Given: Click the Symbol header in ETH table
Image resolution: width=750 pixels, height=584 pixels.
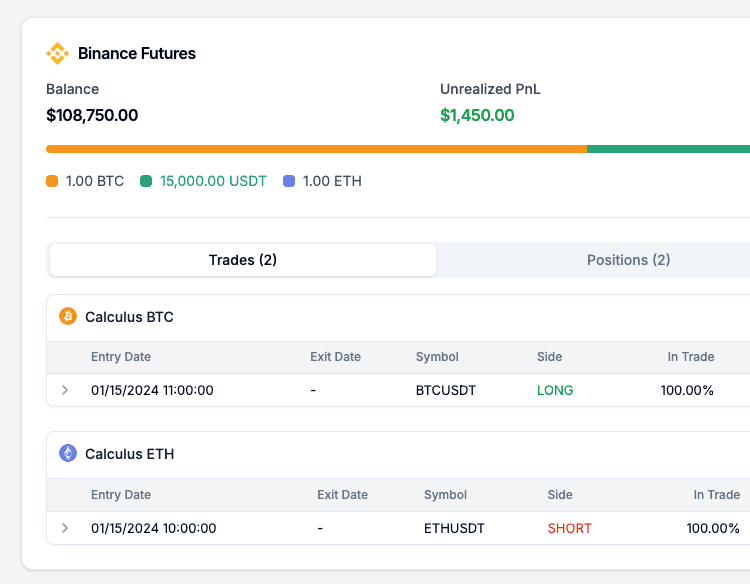Looking at the screenshot, I should [x=445, y=495].
